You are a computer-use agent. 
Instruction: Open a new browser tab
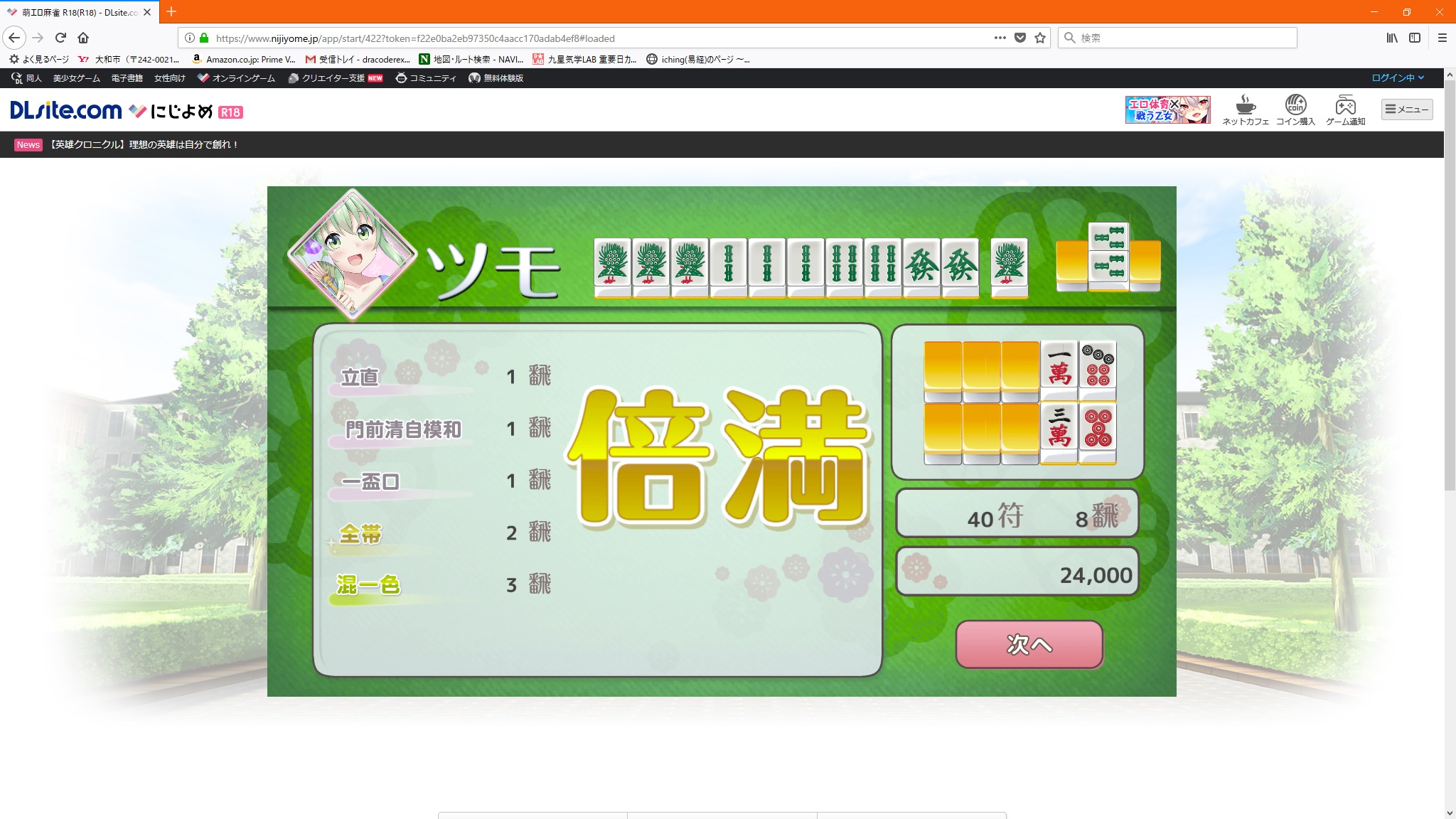click(x=171, y=11)
